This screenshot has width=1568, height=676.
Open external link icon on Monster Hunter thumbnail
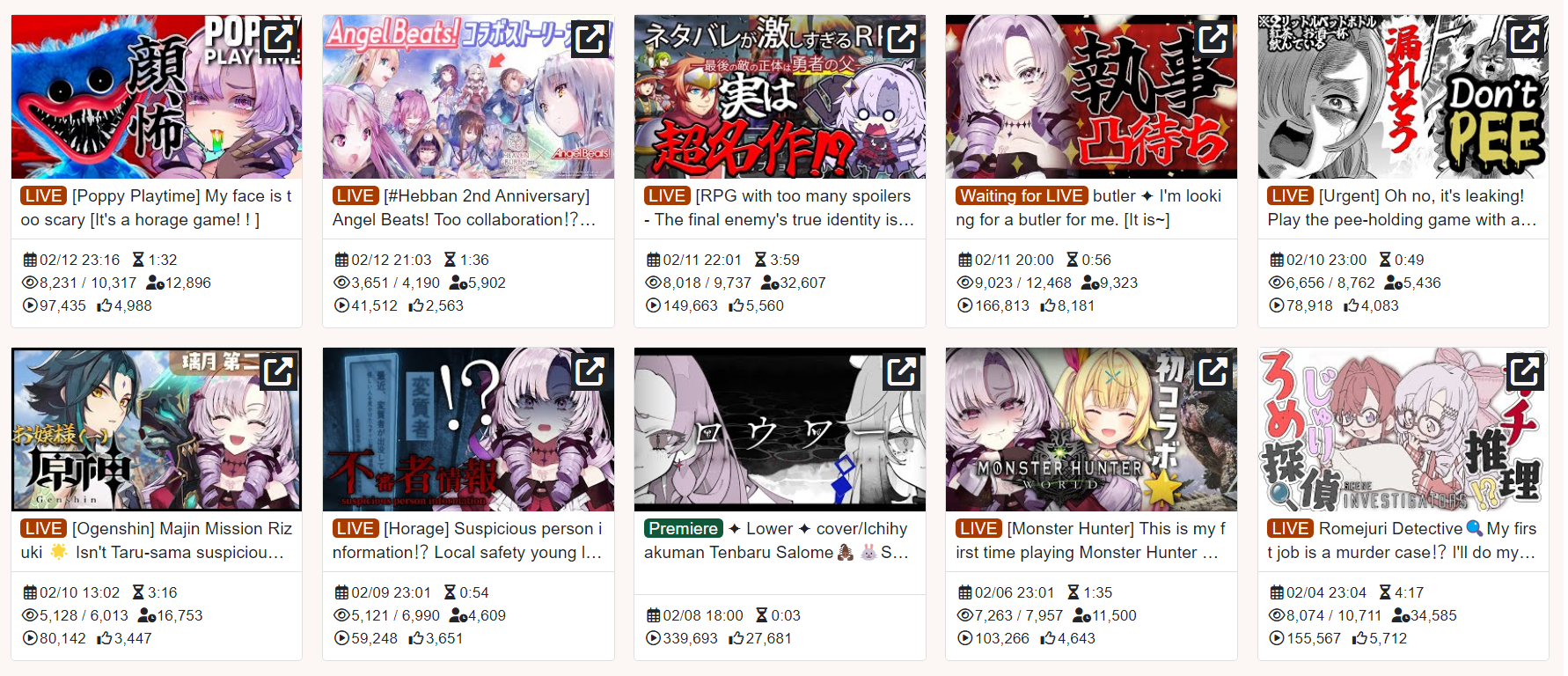click(1213, 371)
